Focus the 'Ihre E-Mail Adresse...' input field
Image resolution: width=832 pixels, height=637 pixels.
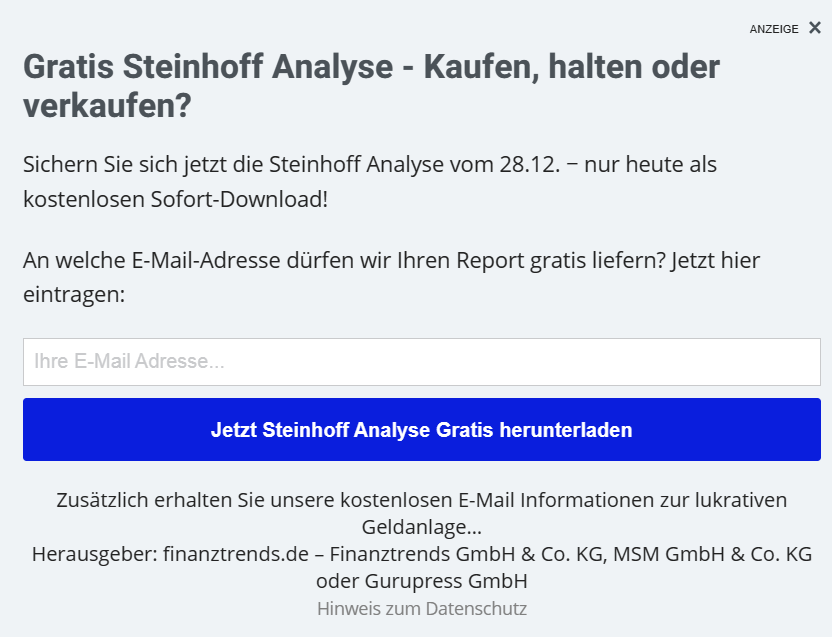click(x=421, y=362)
